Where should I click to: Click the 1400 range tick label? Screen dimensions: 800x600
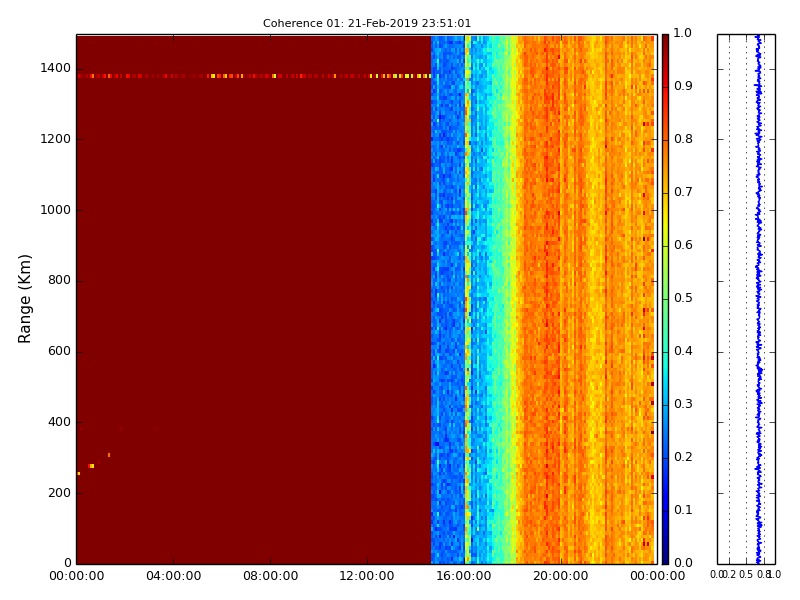pos(55,68)
